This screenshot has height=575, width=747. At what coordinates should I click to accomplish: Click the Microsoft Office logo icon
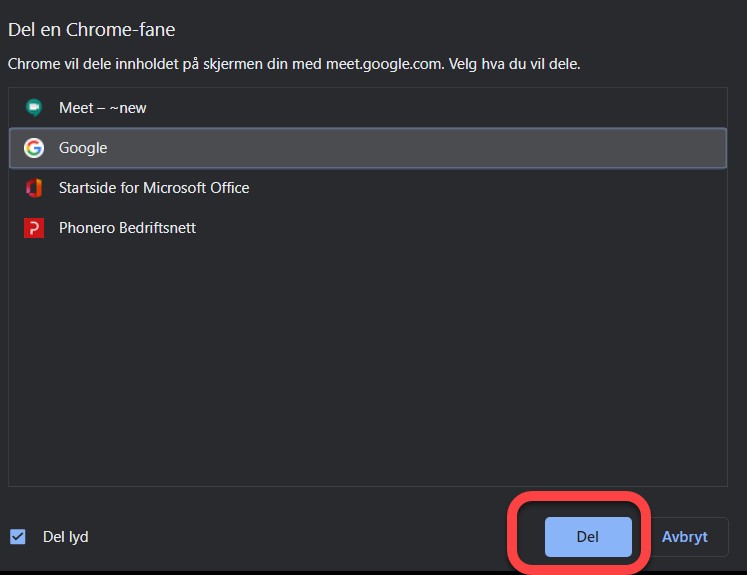pyautogui.click(x=34, y=188)
